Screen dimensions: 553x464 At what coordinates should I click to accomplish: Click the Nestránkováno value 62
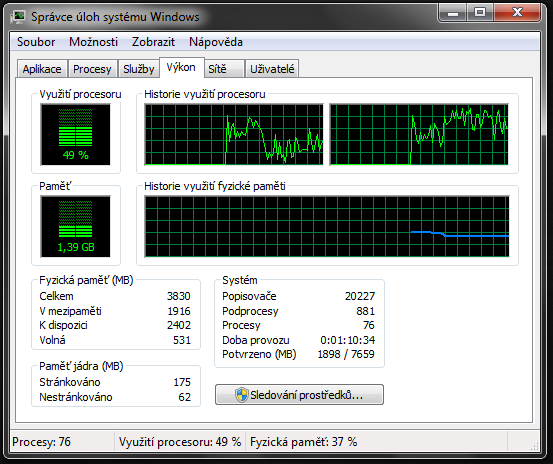(x=184, y=397)
